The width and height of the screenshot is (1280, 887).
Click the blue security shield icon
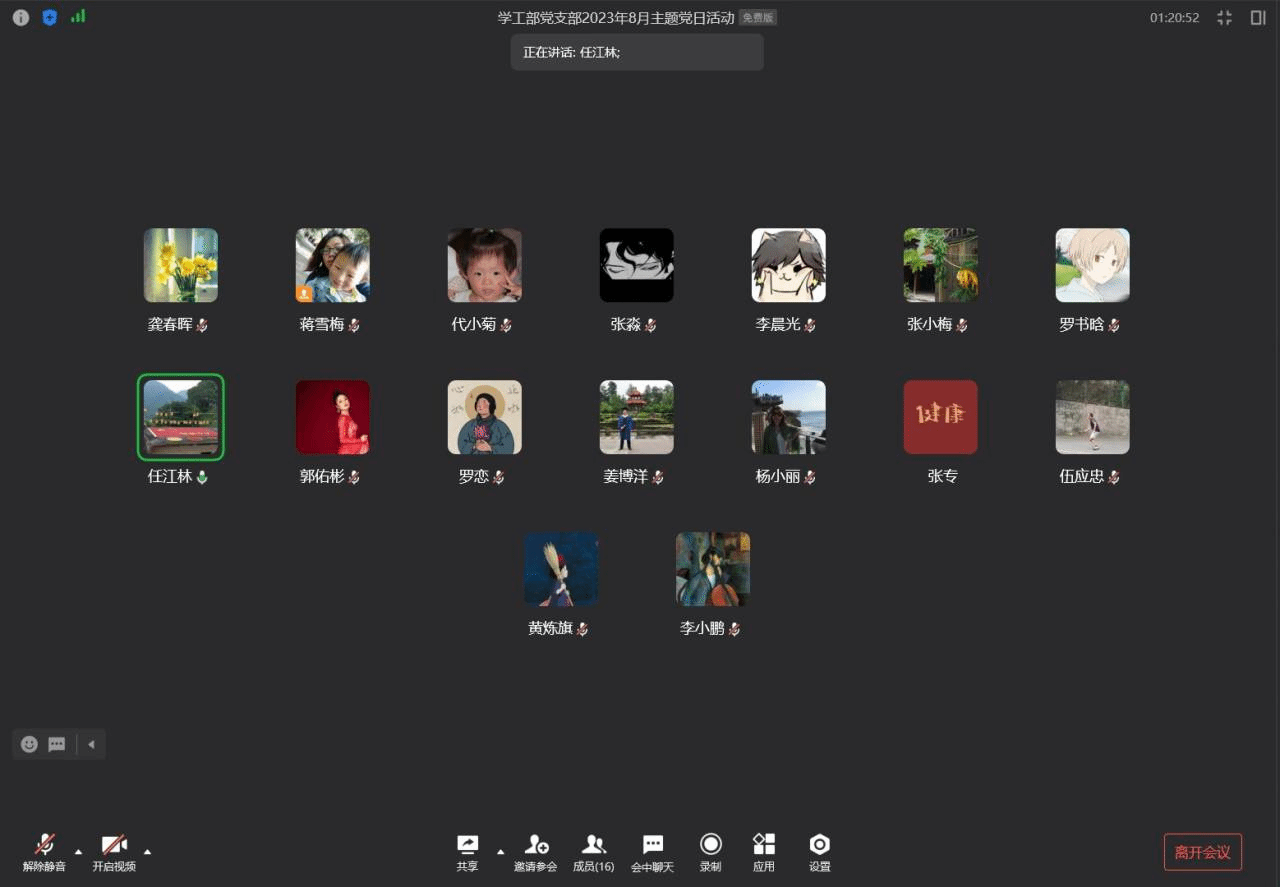point(49,17)
